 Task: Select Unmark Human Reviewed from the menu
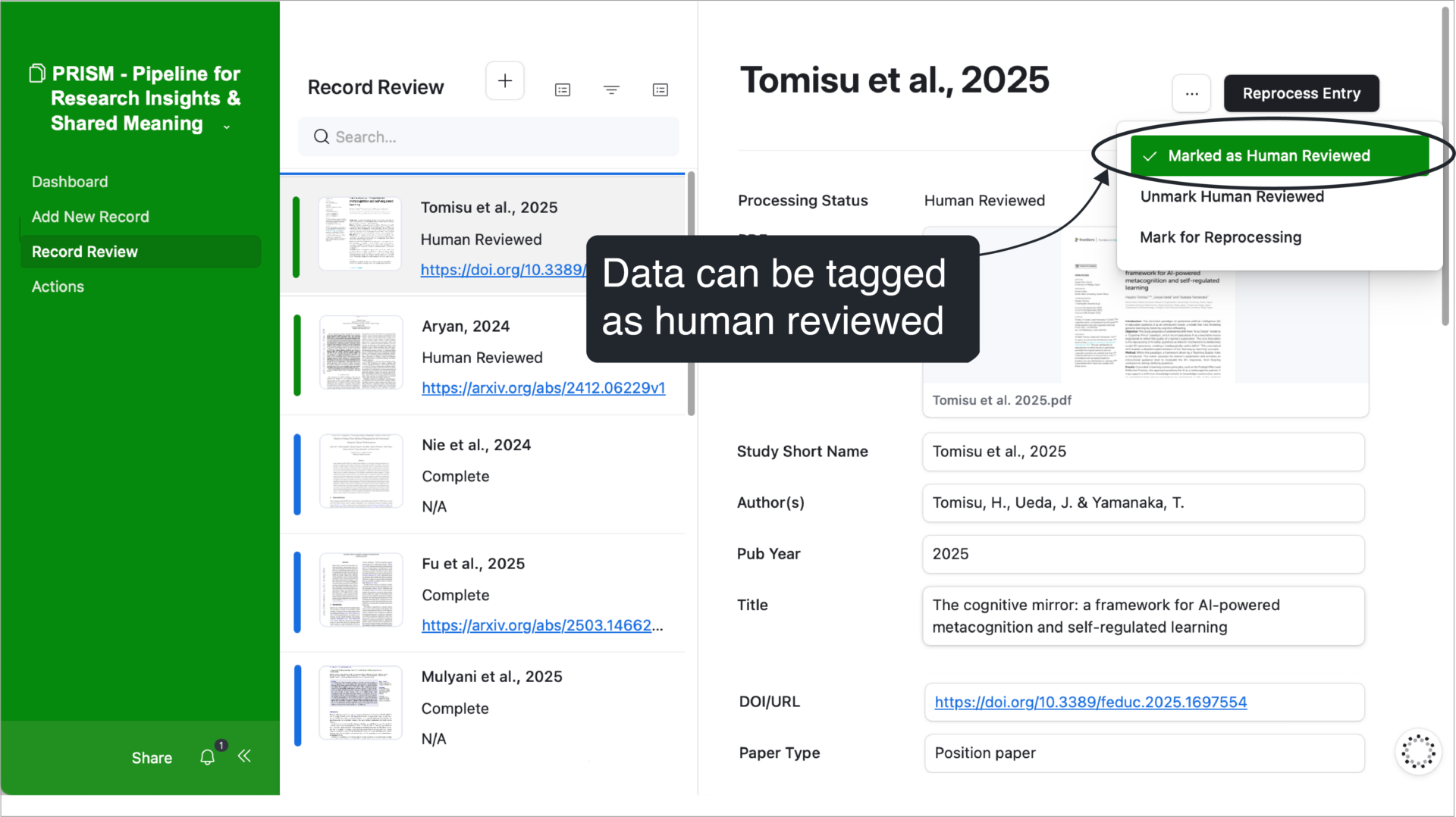(x=1232, y=196)
